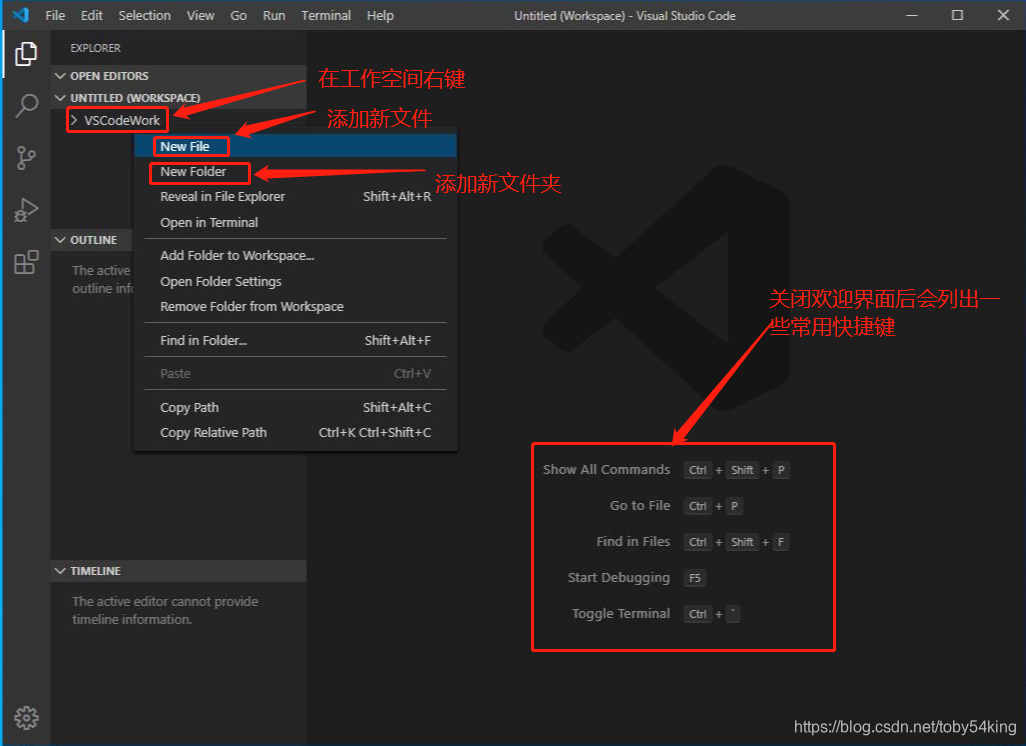Select Copy Relative Path entry
The height and width of the screenshot is (746, 1026).
click(295, 433)
